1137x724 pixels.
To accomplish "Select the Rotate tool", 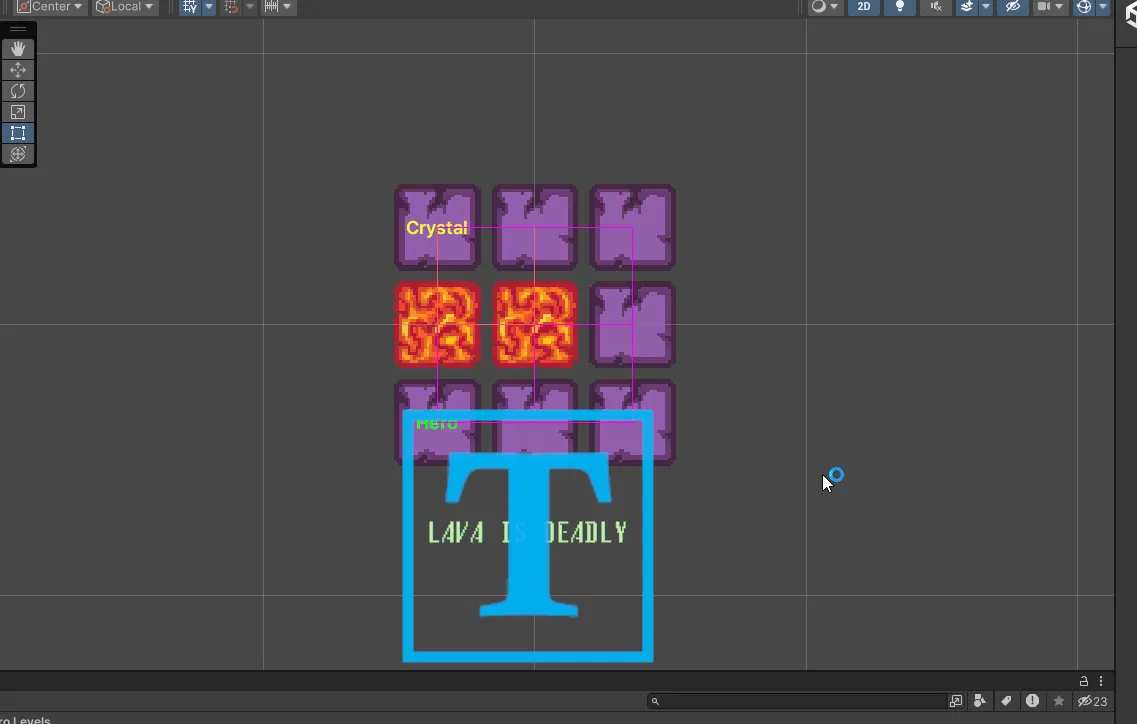I will pos(18,90).
